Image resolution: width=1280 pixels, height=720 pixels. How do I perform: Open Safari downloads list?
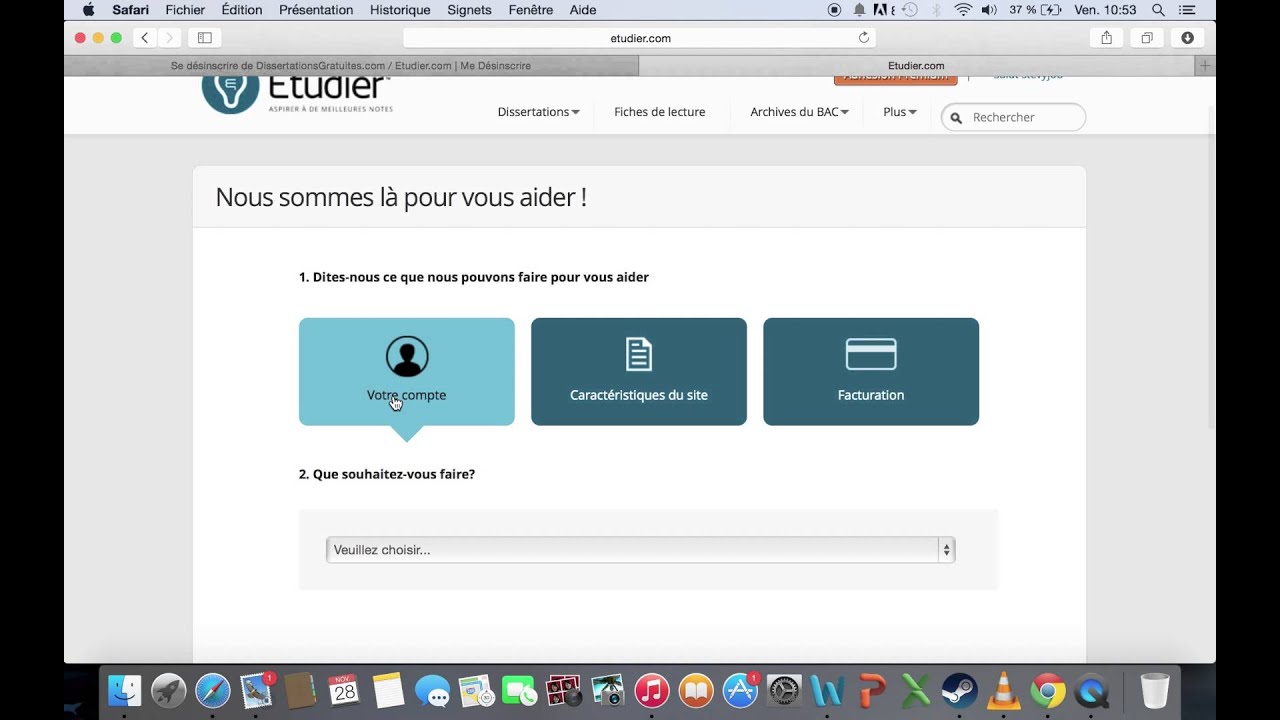[1187, 38]
